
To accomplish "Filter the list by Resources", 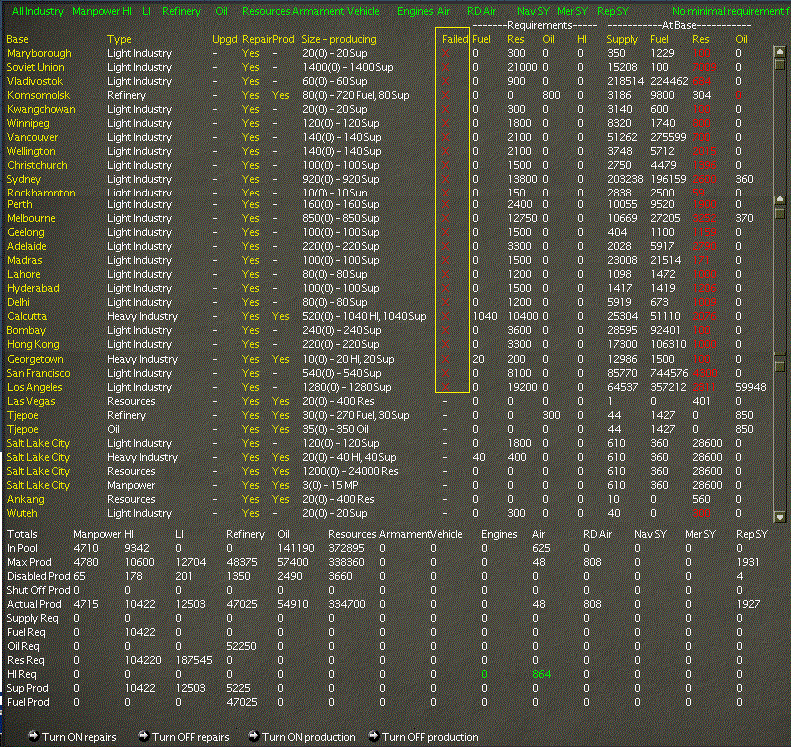I will [266, 11].
